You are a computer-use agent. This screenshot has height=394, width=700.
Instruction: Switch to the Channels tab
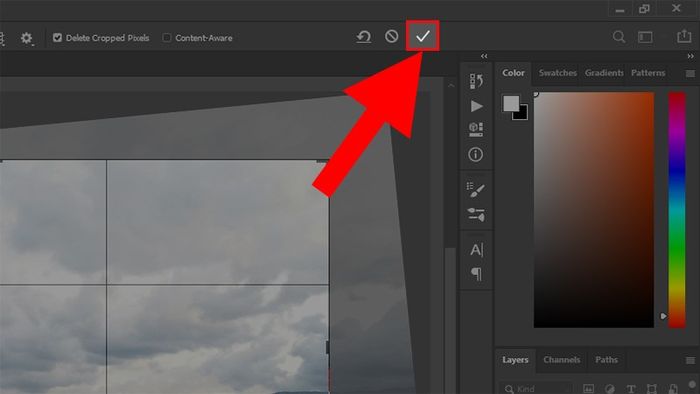[x=562, y=360]
